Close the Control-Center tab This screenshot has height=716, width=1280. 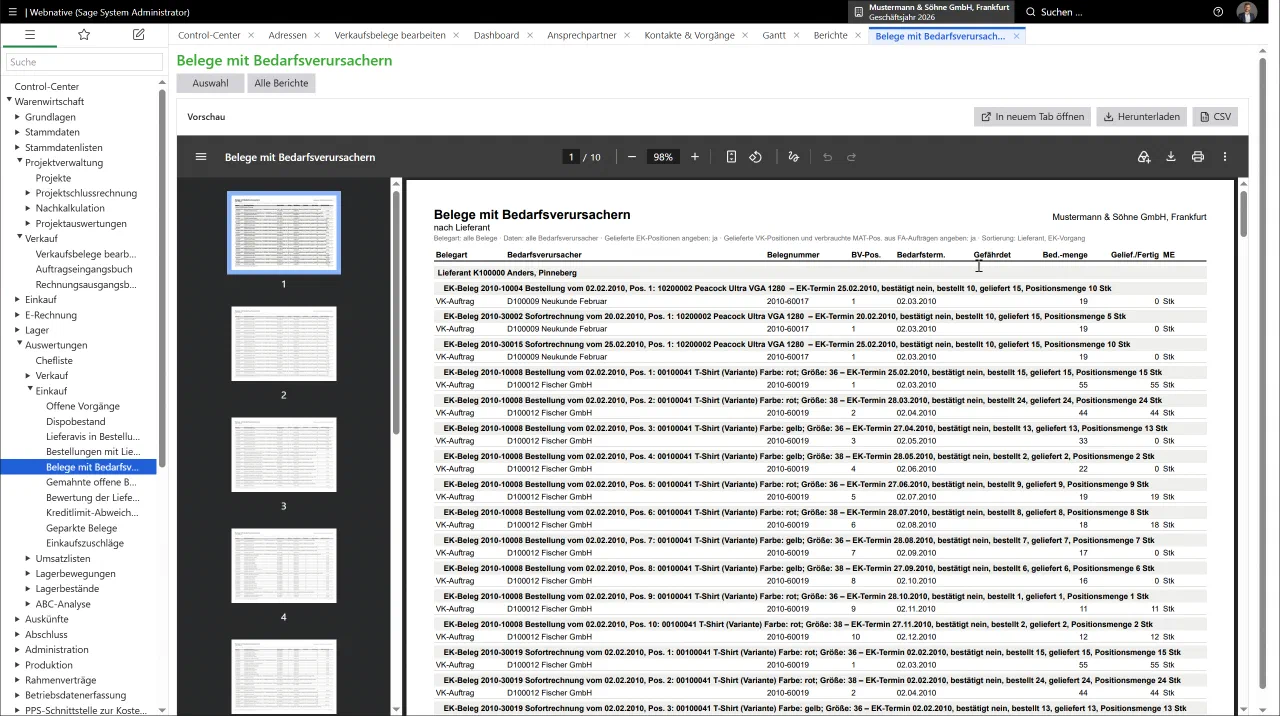pyautogui.click(x=252, y=35)
